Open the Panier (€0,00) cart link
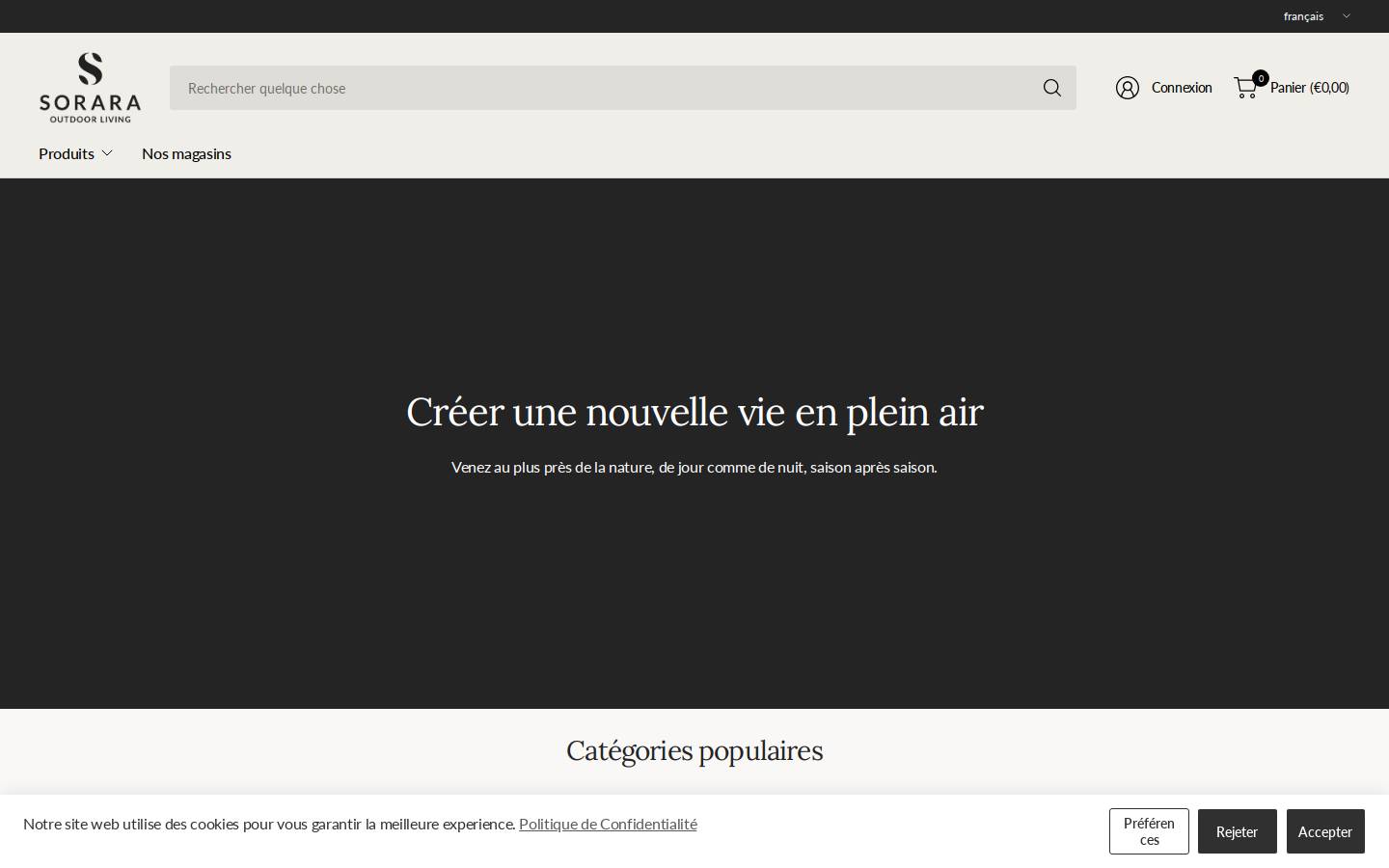1389x868 pixels. [x=1310, y=88]
